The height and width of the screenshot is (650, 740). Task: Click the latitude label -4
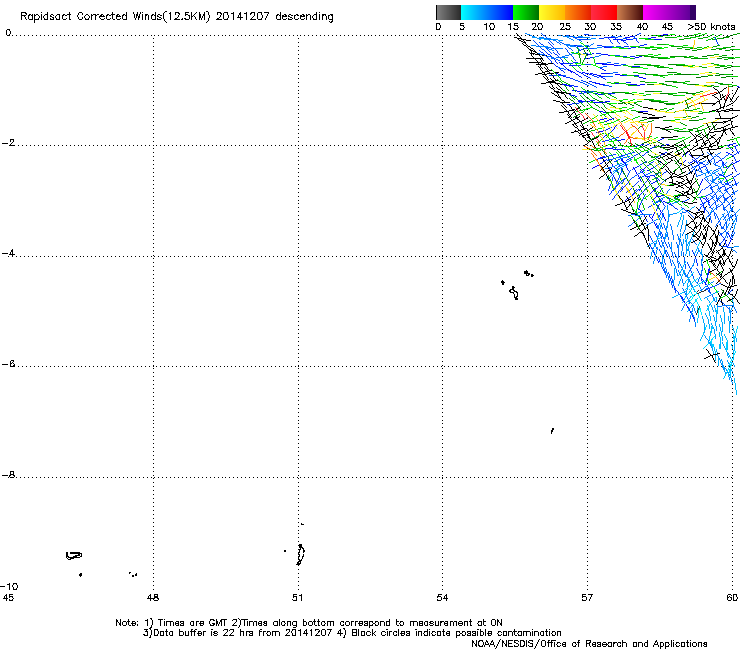8,253
